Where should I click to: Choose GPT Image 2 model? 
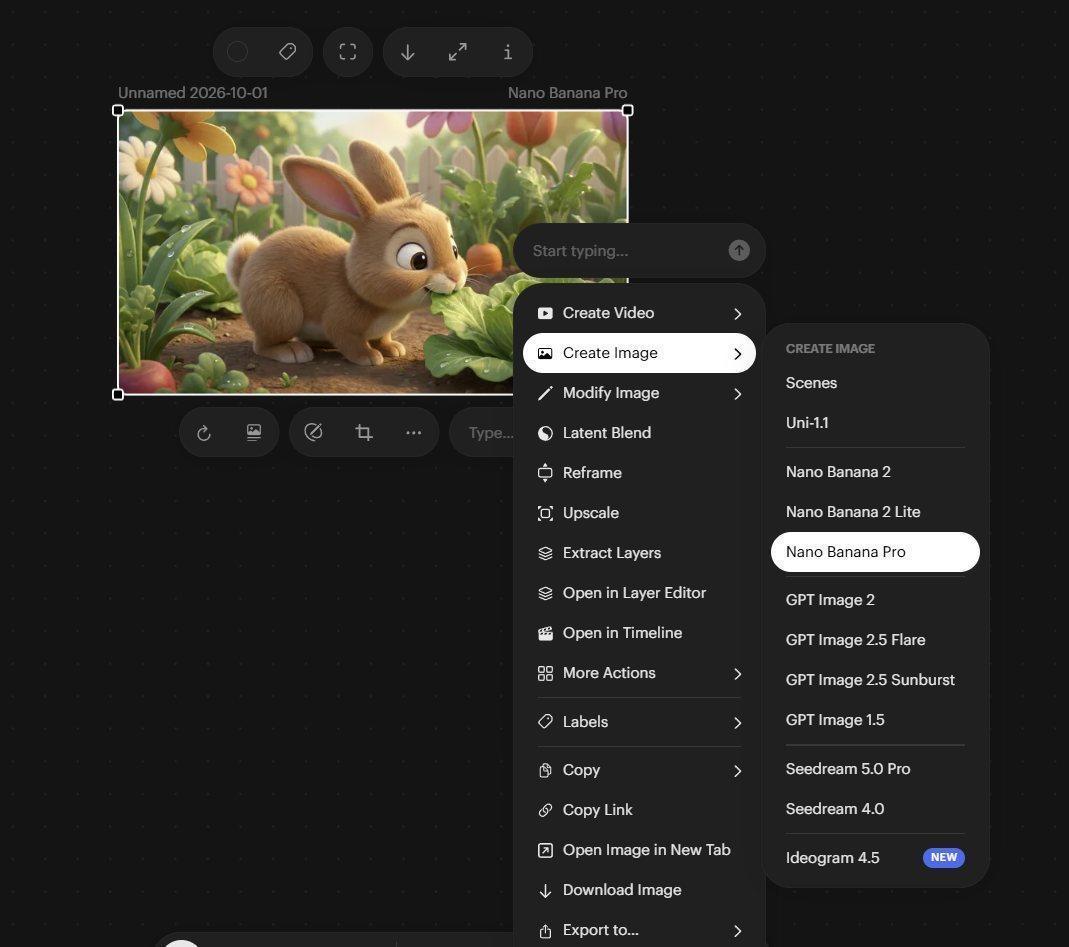875,600
